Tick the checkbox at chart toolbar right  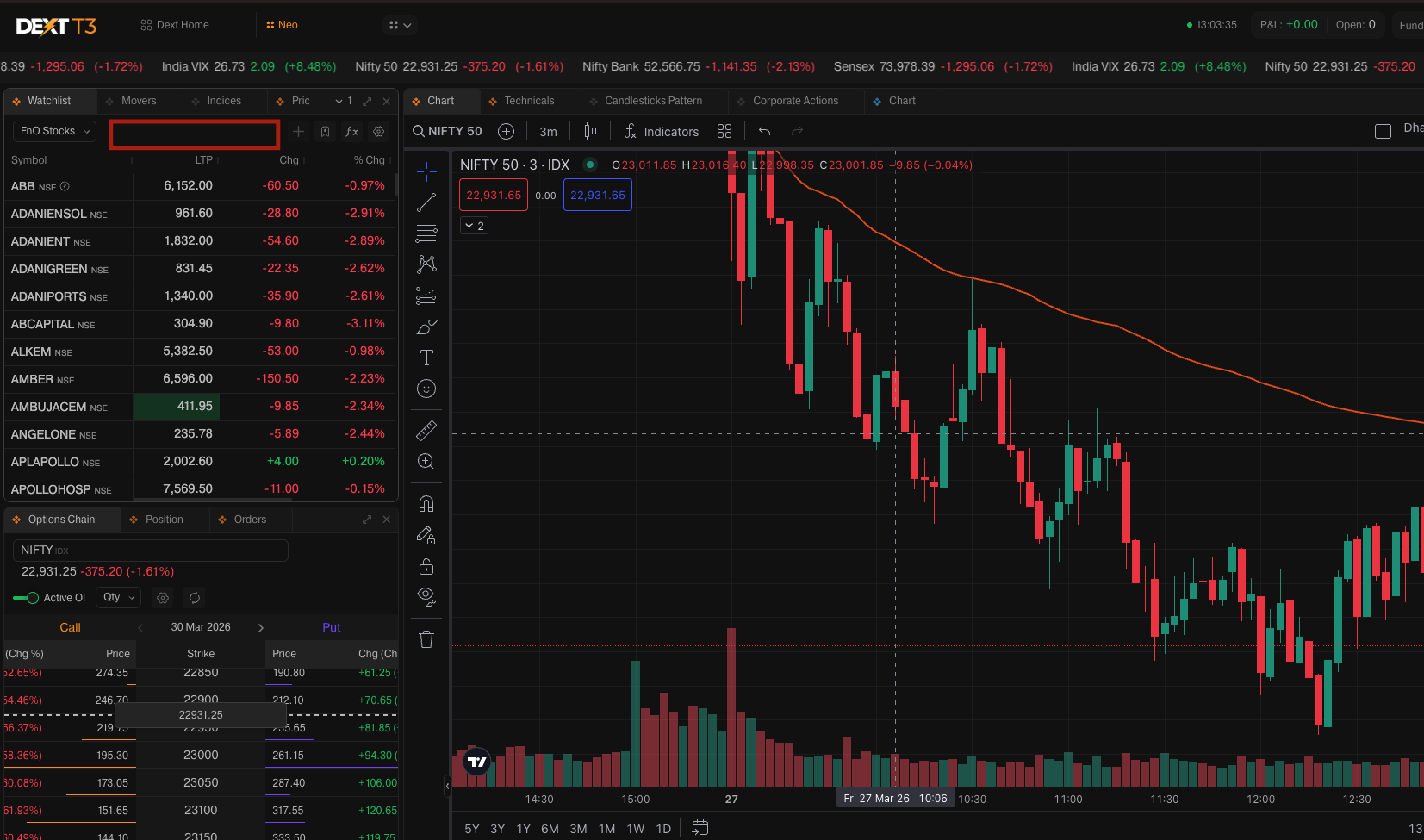(x=1383, y=131)
